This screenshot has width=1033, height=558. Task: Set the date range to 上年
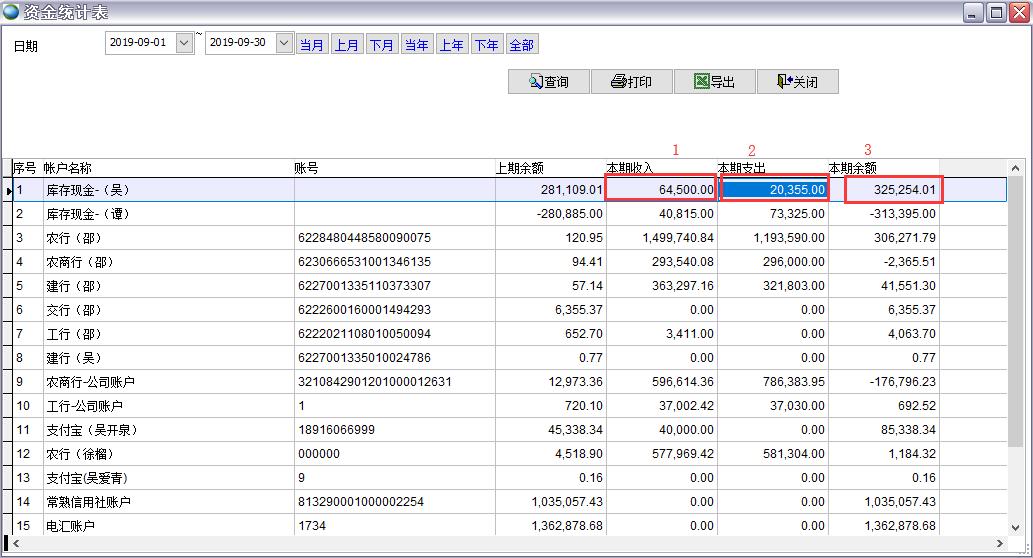pos(452,45)
